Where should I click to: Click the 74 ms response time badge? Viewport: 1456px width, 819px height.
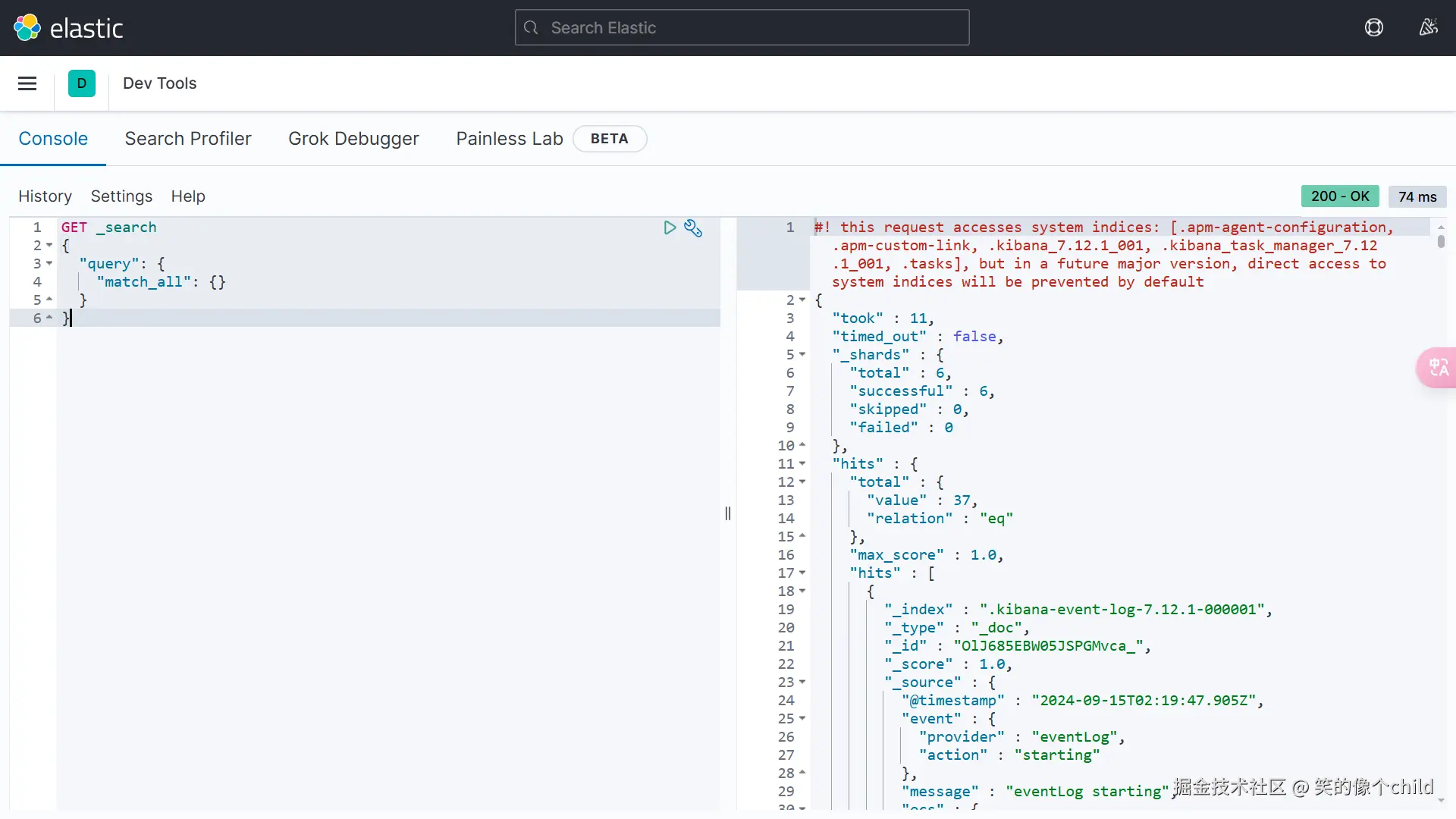point(1418,196)
